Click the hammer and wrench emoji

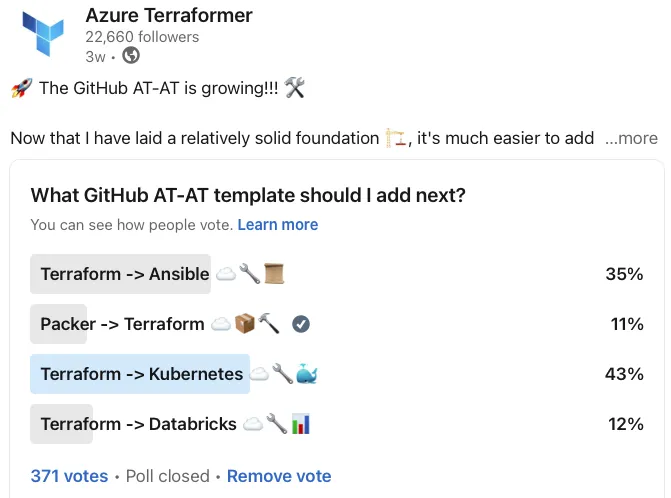(295, 88)
